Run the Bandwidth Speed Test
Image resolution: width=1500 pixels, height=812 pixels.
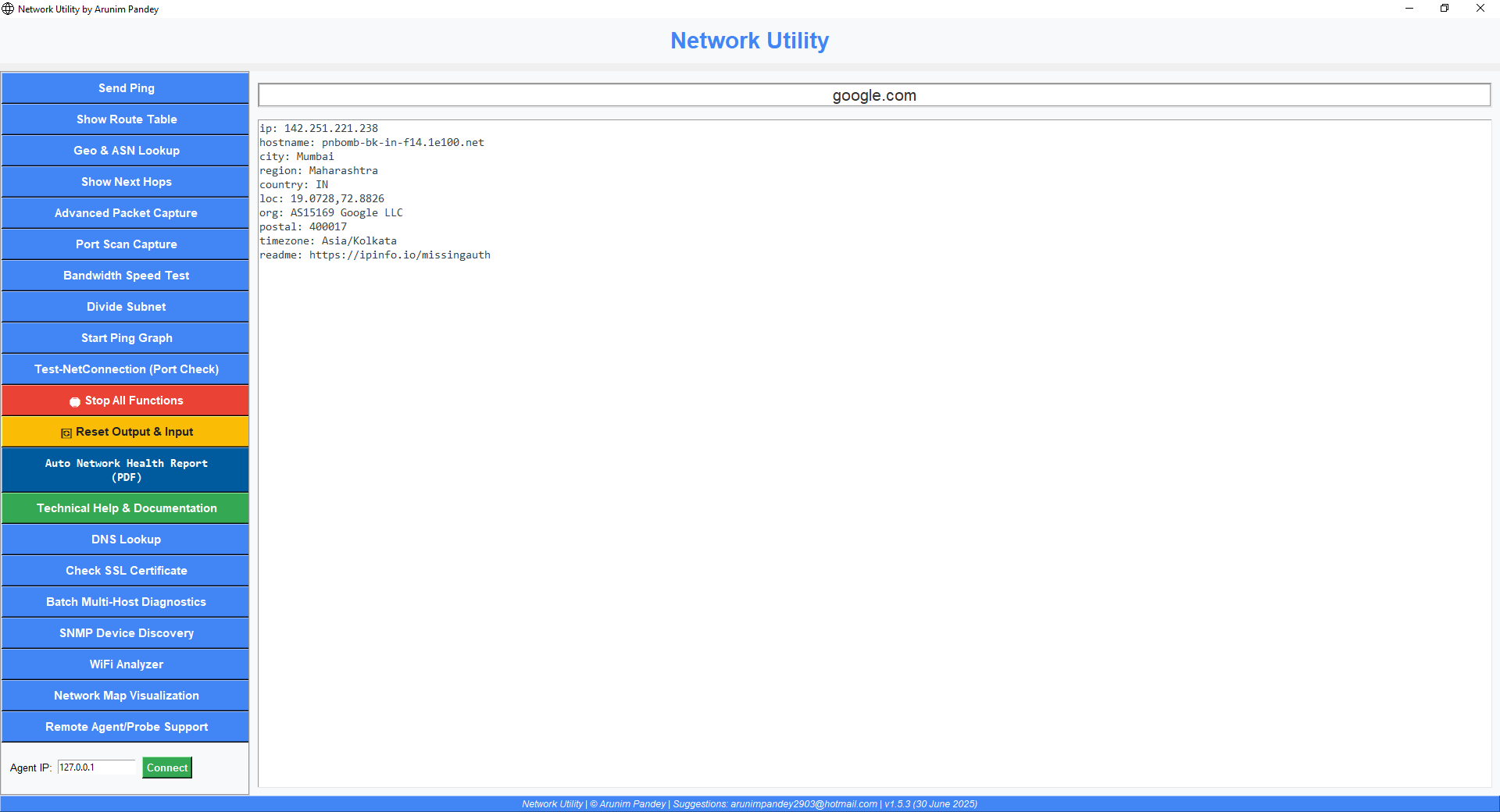point(125,275)
